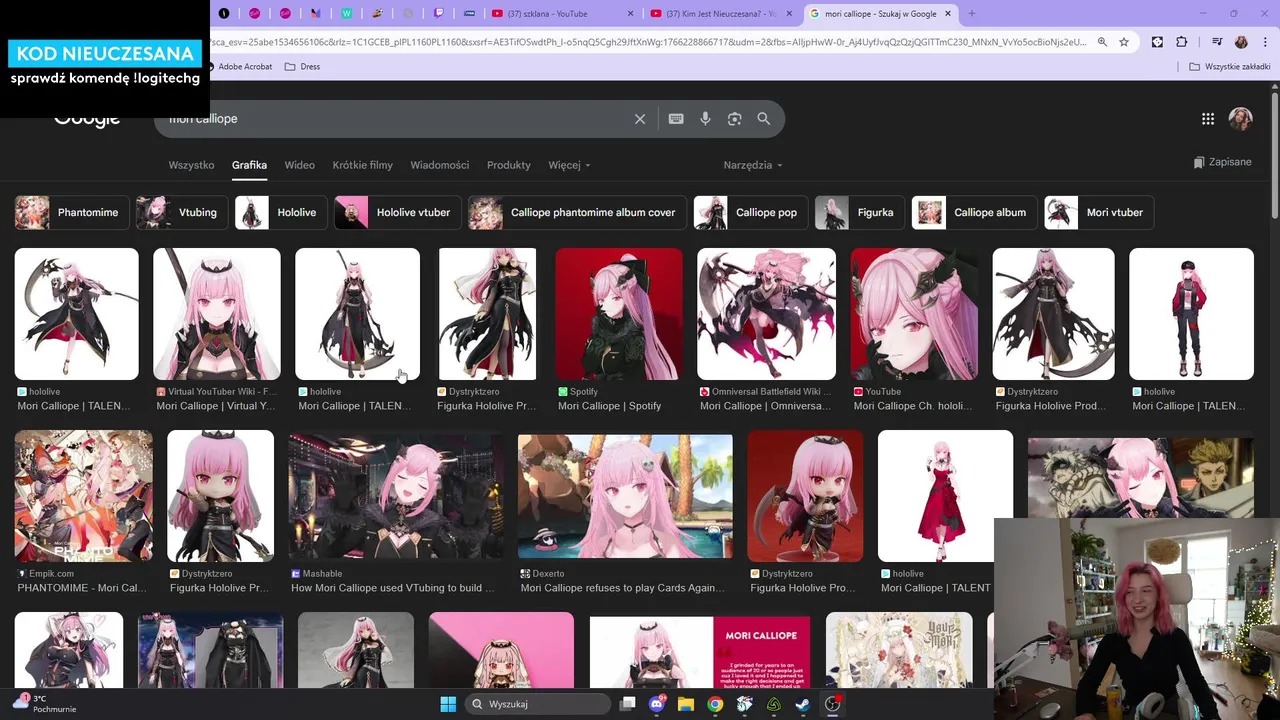Clear the search query with the X icon
Image resolution: width=1280 pixels, height=720 pixels.
click(x=640, y=119)
